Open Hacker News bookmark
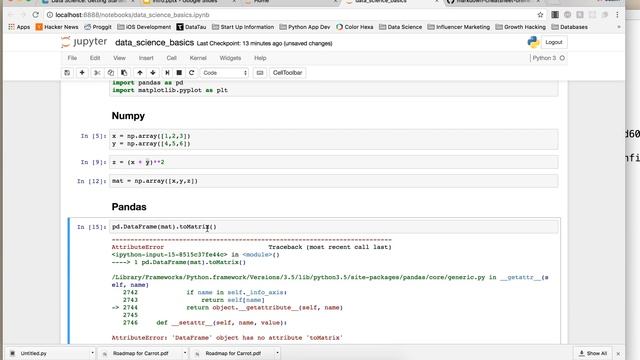Screen dimensions: 640x360 coord(57,27)
